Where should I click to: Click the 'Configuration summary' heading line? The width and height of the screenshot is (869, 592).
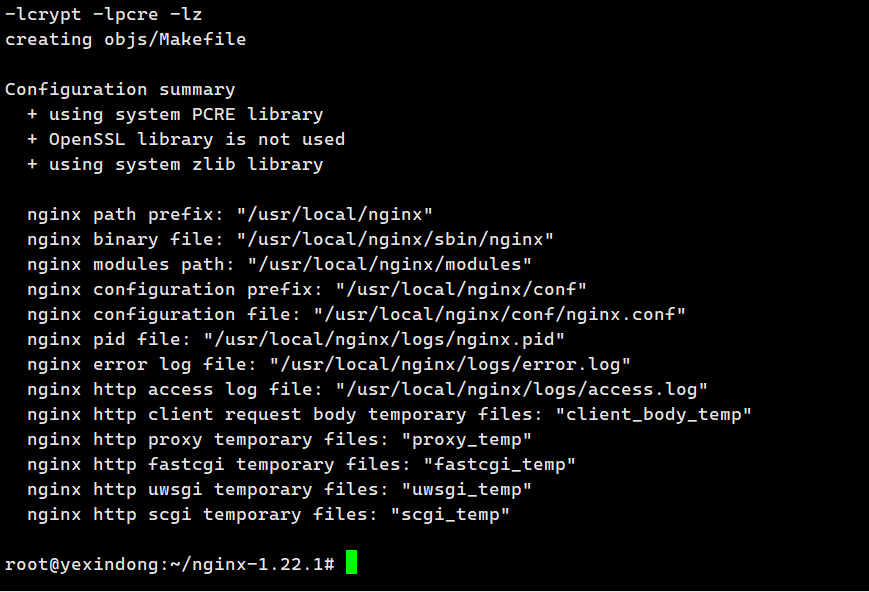120,89
